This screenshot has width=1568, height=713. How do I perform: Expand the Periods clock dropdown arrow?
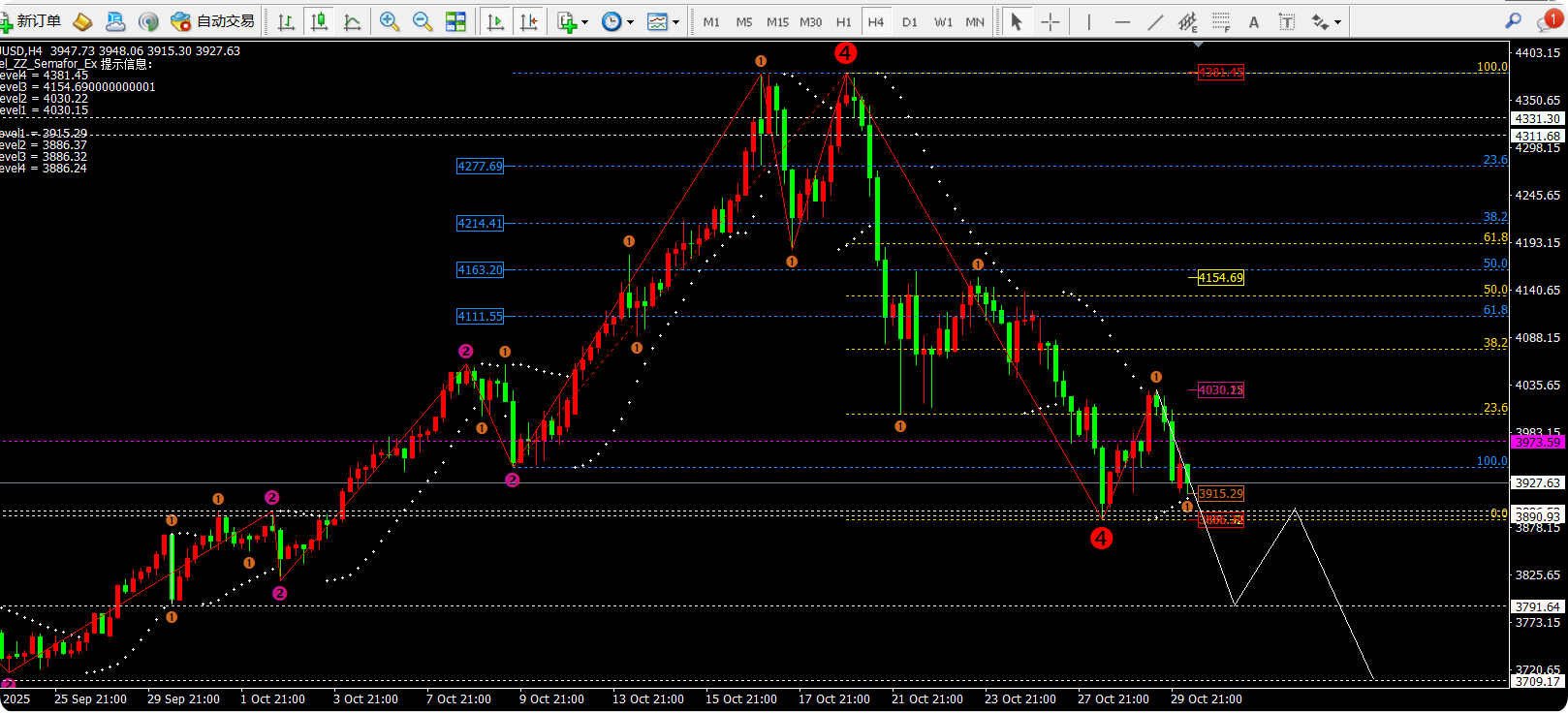click(x=630, y=22)
